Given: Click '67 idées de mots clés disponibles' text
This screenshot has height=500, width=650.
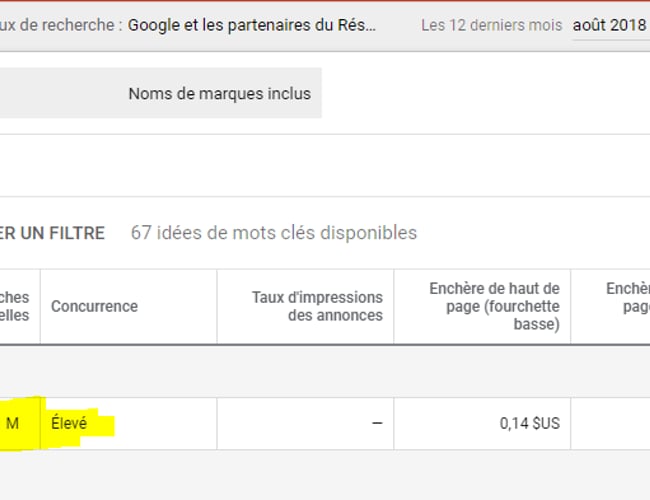Looking at the screenshot, I should tap(274, 233).
